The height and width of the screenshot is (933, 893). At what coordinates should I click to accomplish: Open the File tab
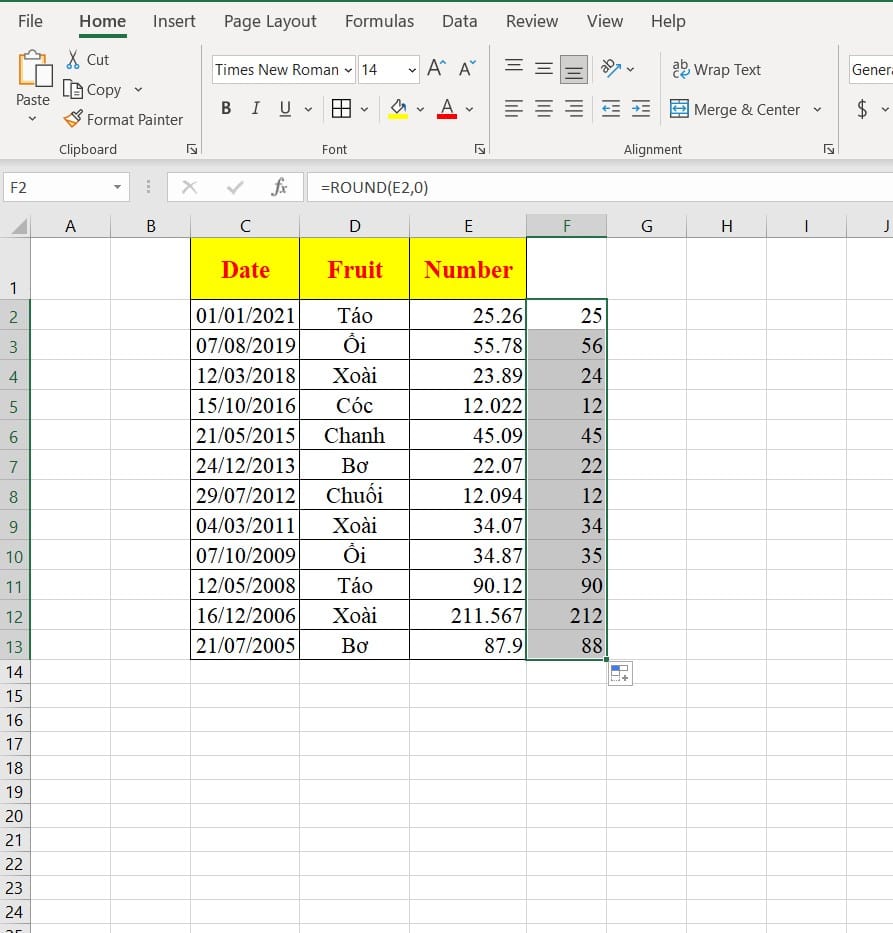coord(30,21)
